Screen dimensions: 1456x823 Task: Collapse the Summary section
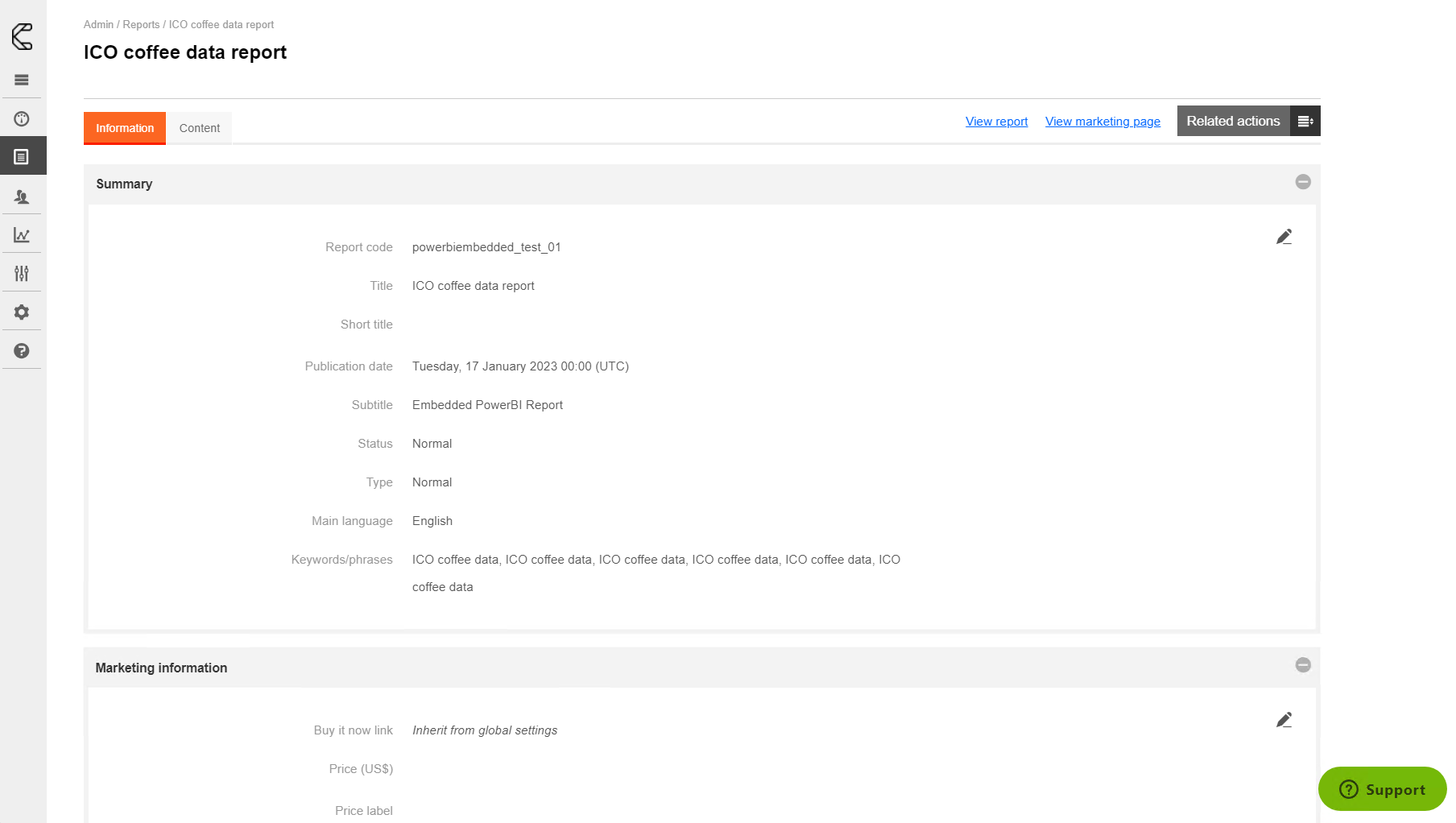(1302, 182)
